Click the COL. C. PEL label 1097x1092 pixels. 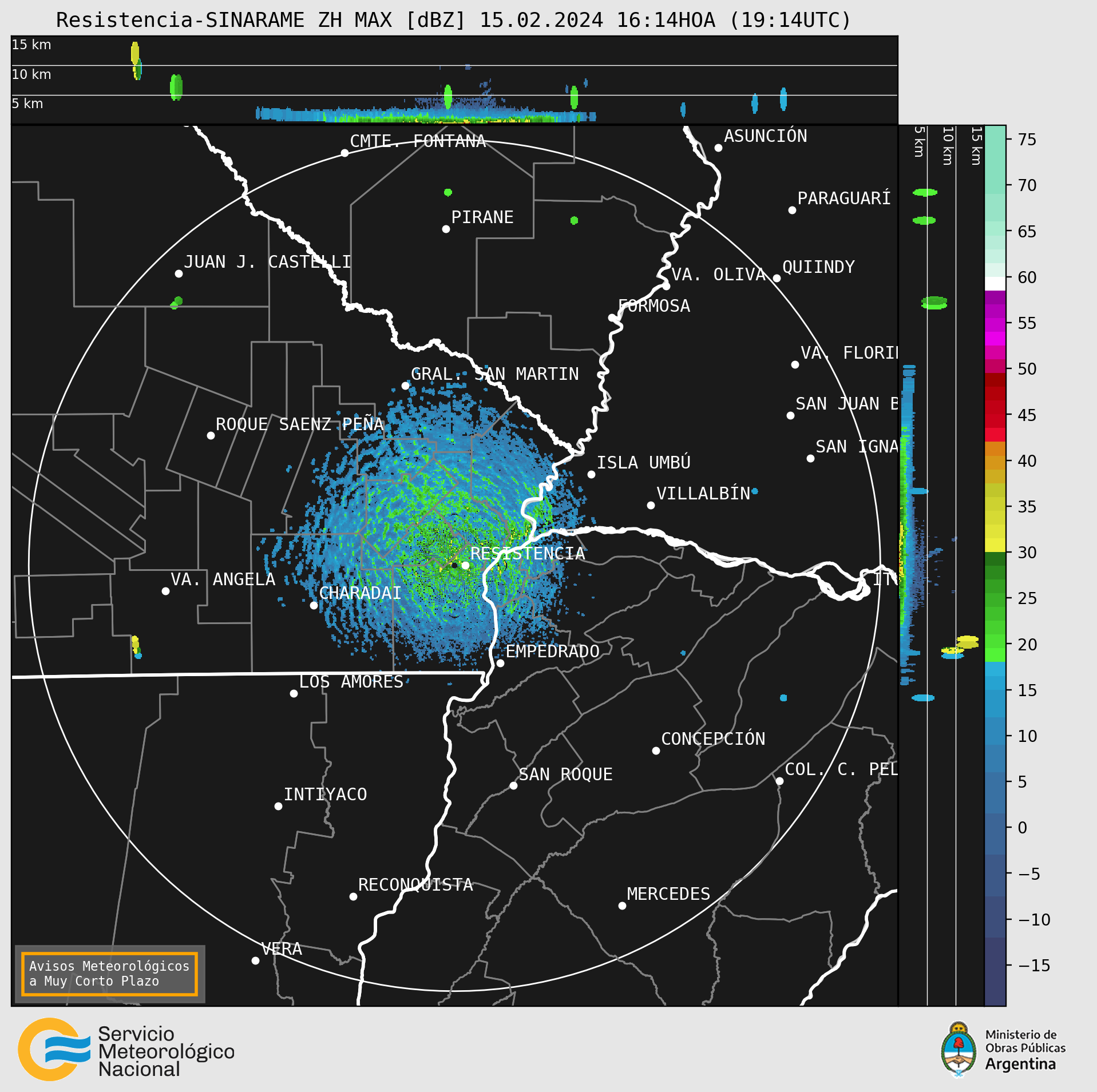[x=841, y=769]
